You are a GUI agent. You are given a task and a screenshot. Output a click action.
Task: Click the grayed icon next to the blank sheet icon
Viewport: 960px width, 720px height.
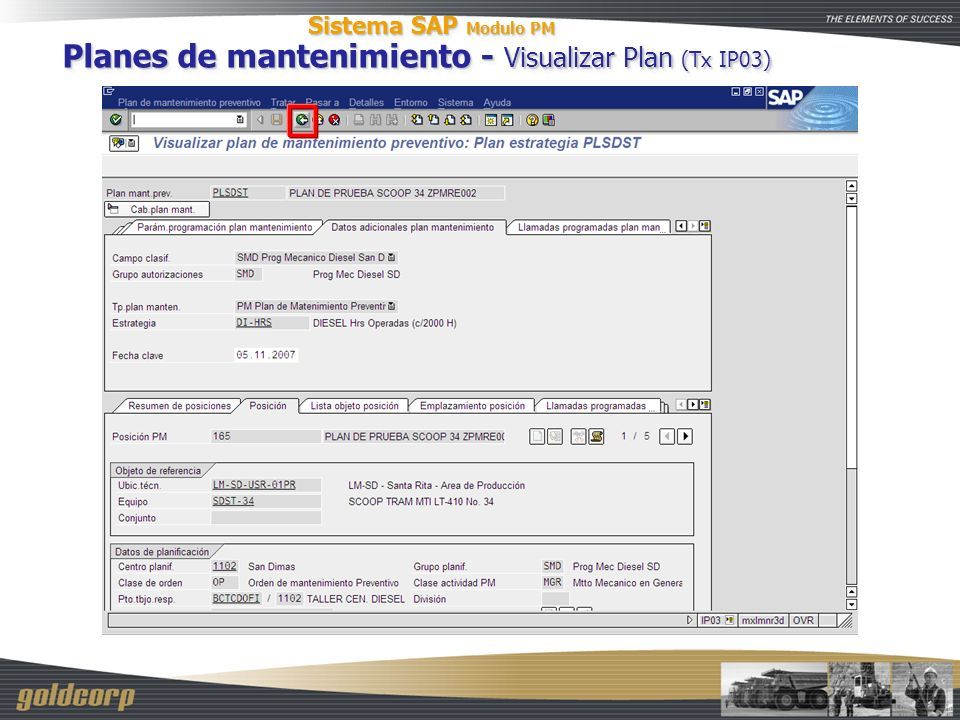(x=555, y=437)
